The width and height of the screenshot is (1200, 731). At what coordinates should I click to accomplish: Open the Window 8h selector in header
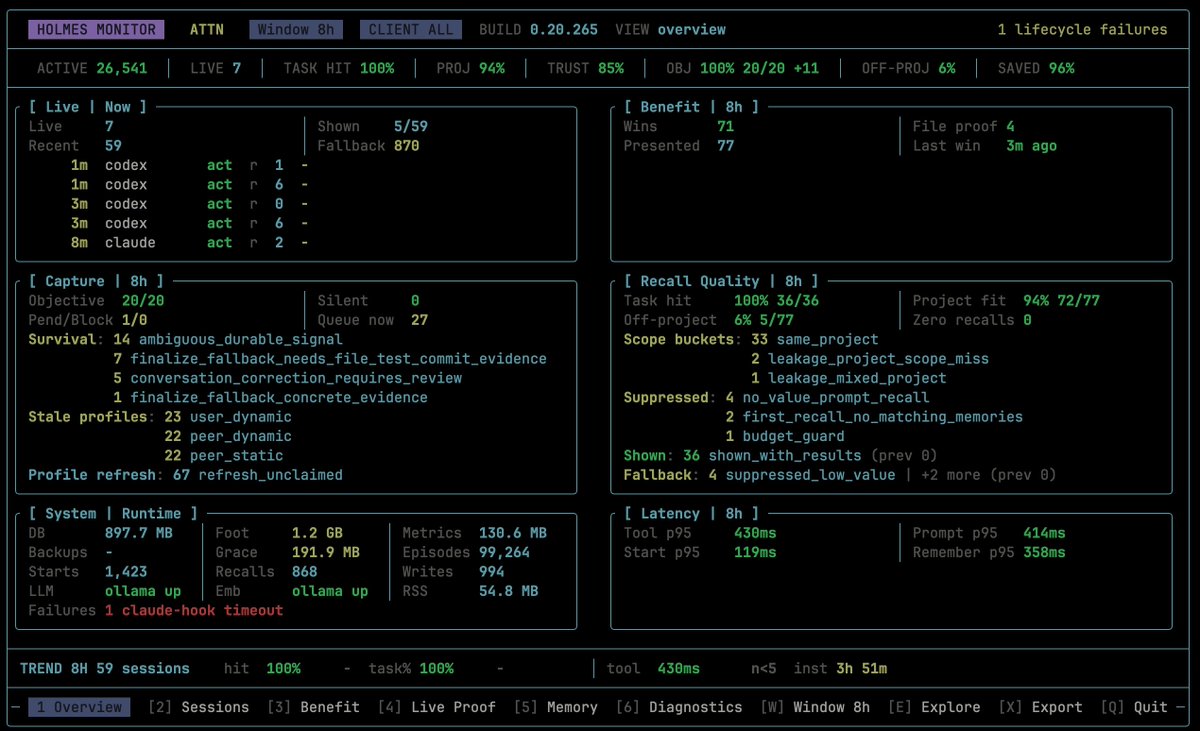(296, 30)
